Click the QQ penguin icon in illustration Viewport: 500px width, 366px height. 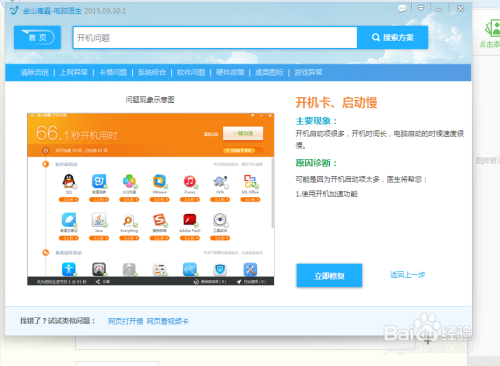point(69,181)
